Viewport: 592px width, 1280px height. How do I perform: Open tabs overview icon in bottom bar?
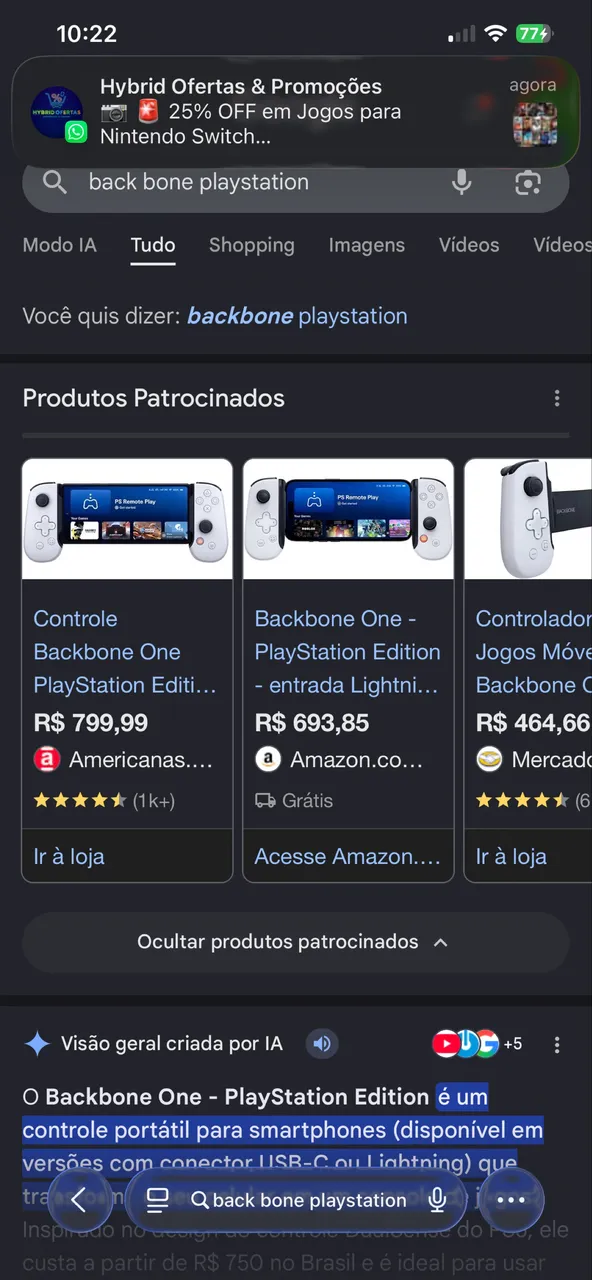(x=157, y=1200)
